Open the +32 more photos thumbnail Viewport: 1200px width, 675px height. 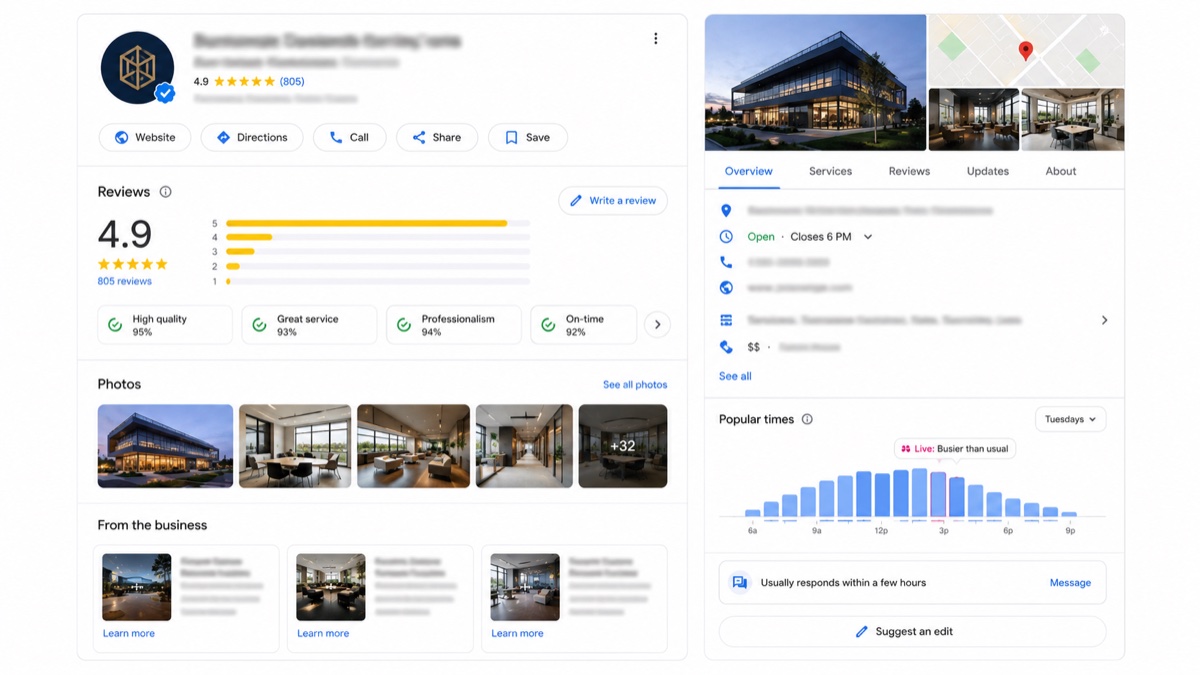623,446
